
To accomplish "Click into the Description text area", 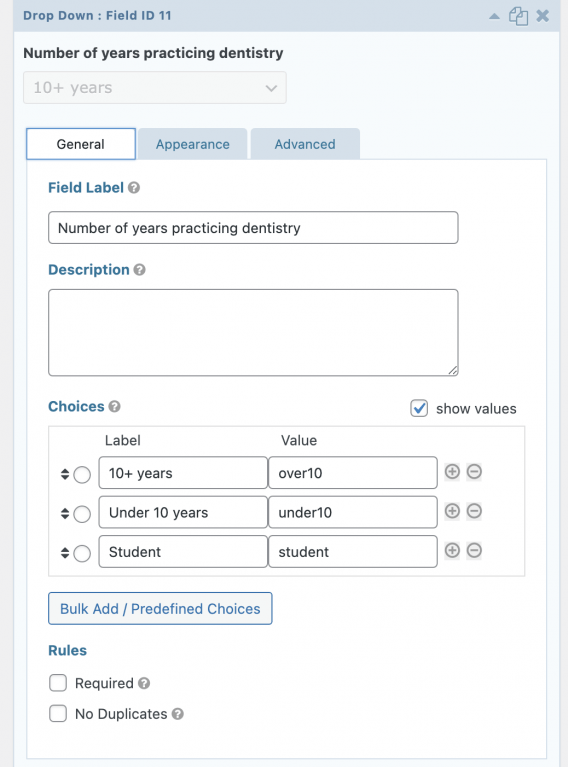I will pyautogui.click(x=253, y=333).
